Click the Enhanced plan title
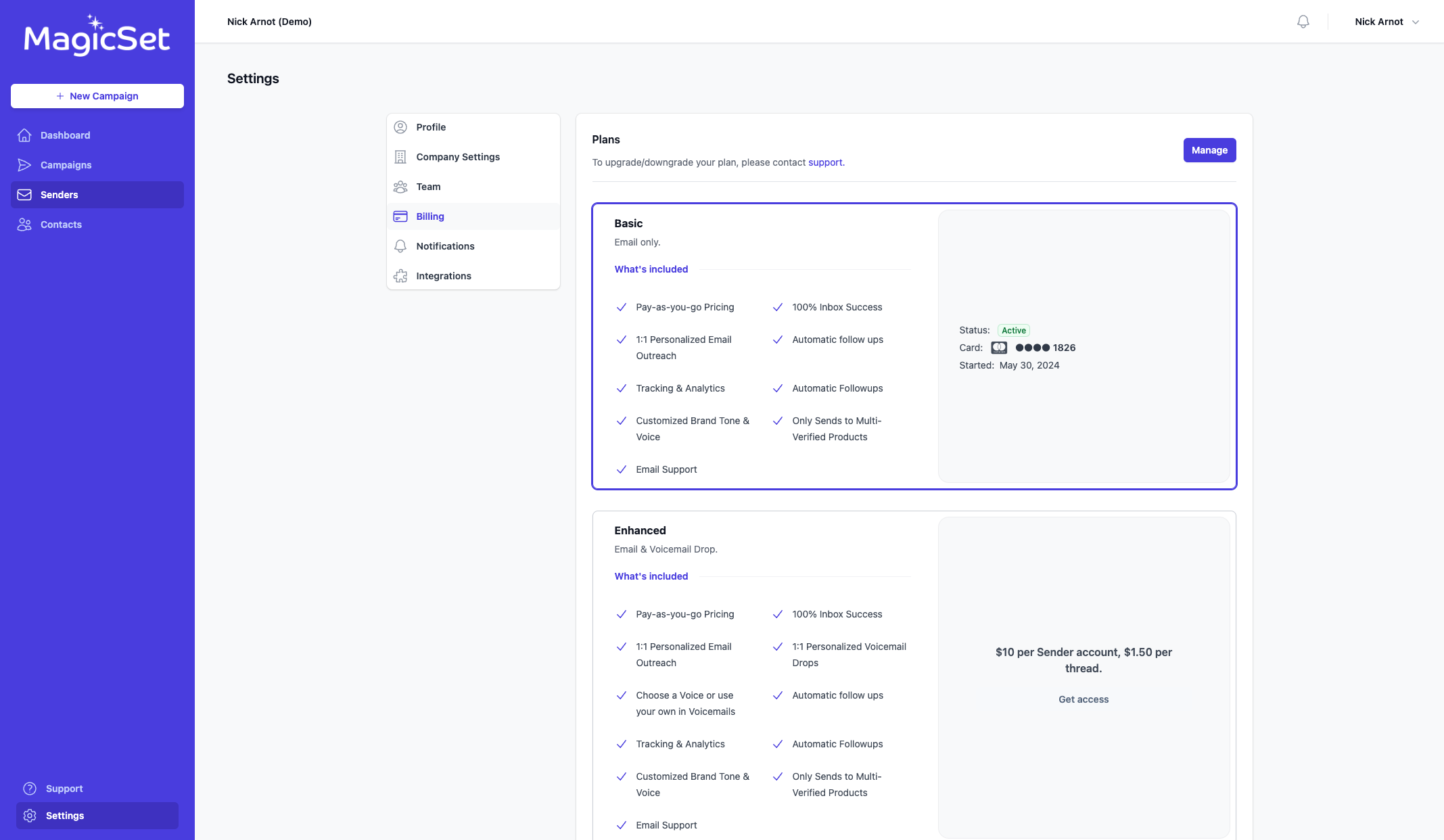The image size is (1444, 840). coord(640,530)
